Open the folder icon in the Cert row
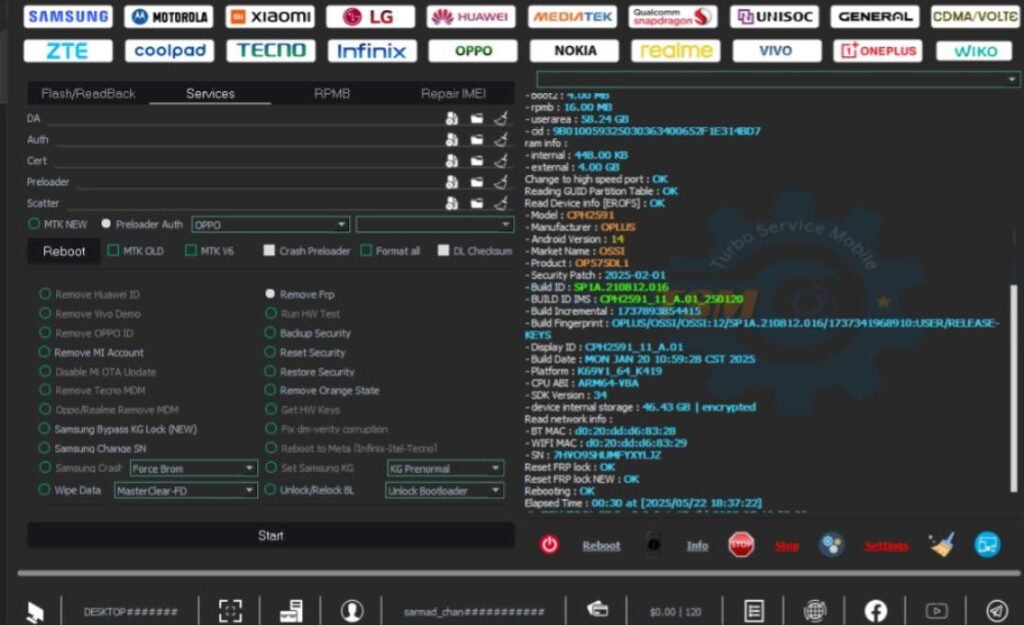 pos(477,161)
